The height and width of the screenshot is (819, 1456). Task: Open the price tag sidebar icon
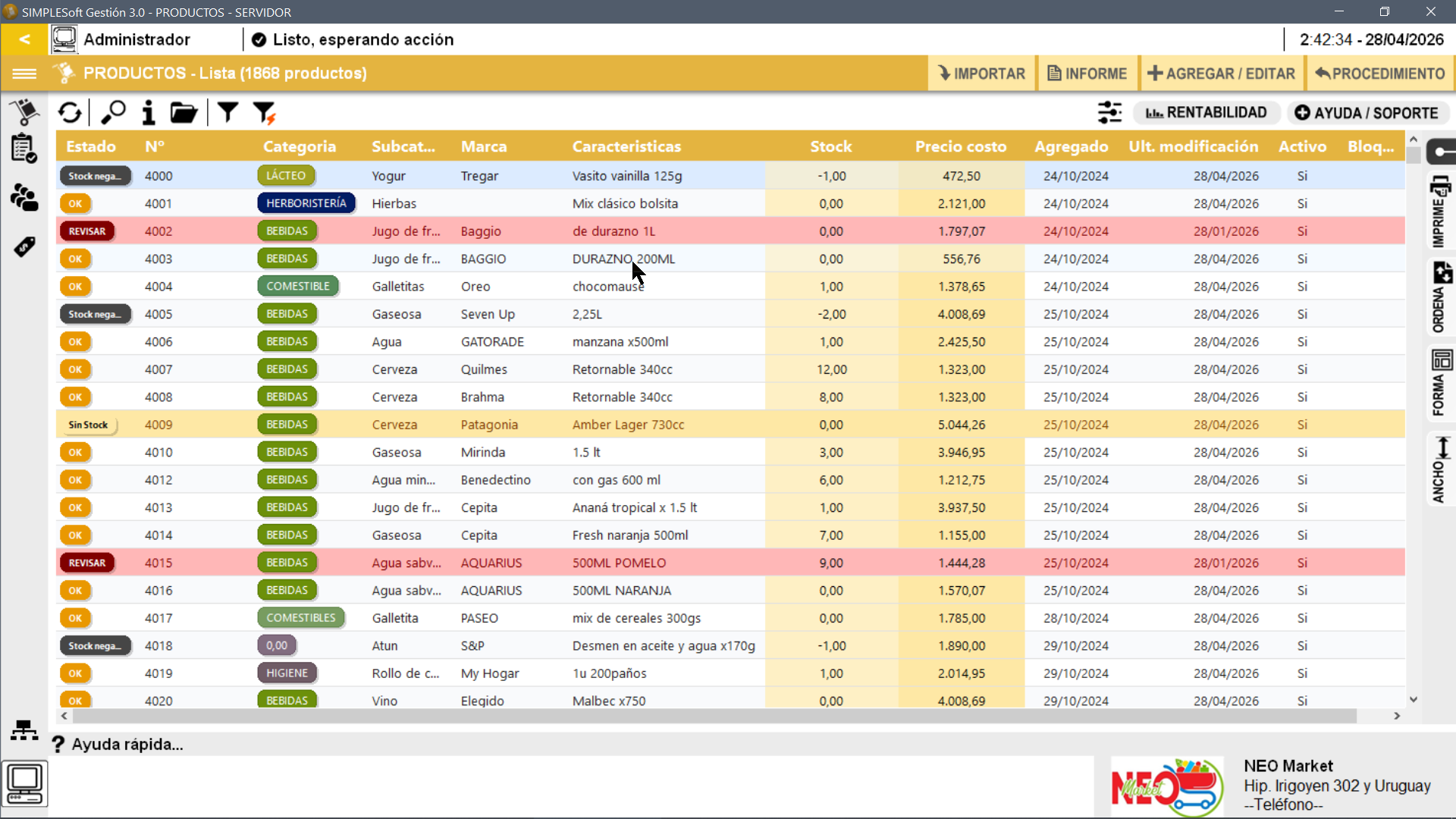(x=24, y=246)
